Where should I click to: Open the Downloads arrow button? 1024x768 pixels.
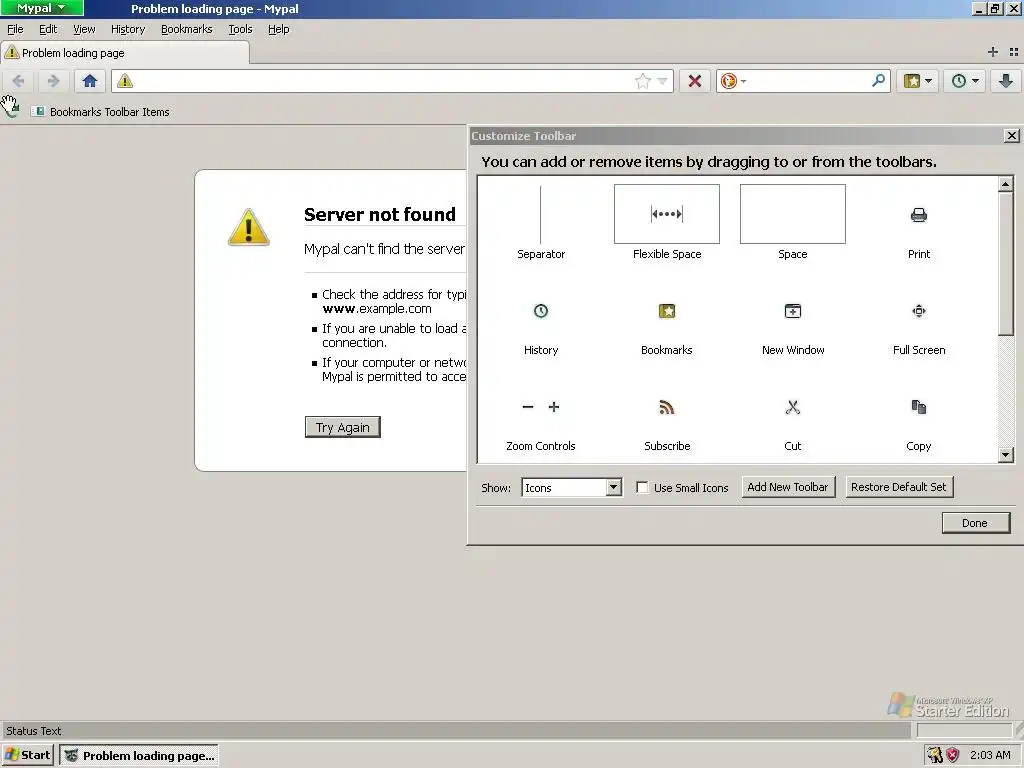(x=1006, y=81)
